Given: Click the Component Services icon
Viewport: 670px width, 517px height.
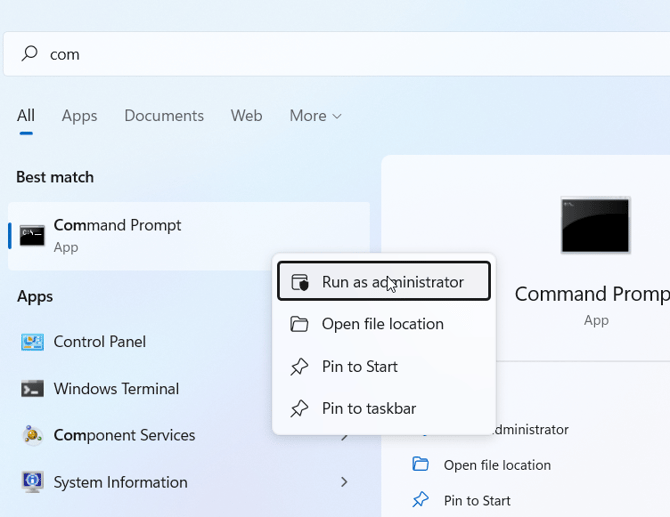Looking at the screenshot, I should 32,435.
